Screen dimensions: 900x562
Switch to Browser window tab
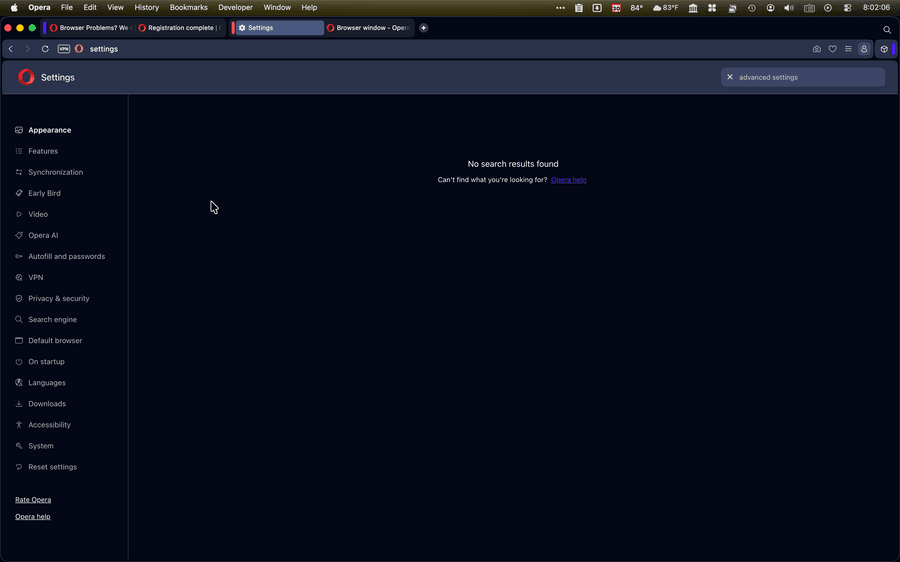pos(368,28)
